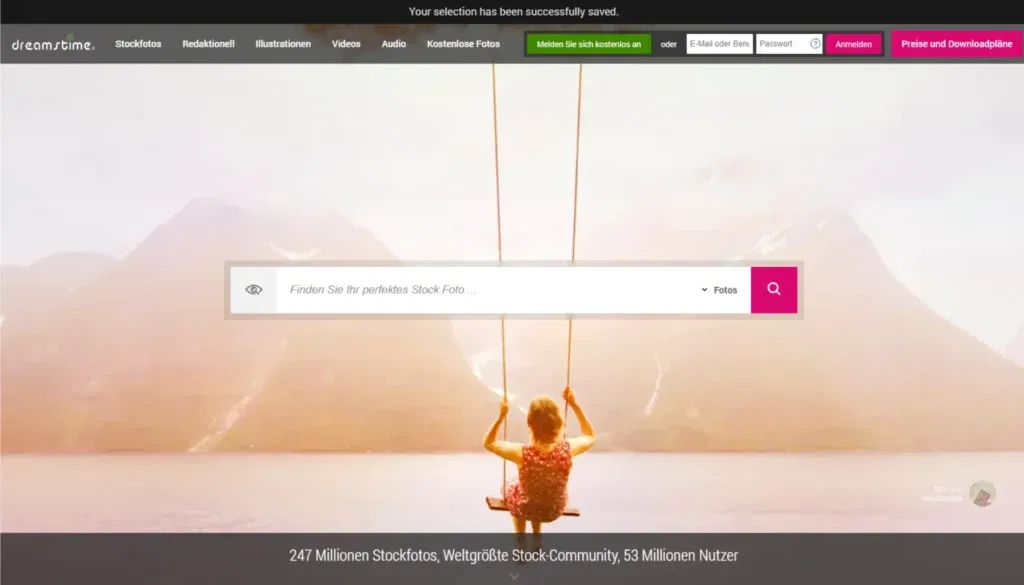Open Preise und Downloadpläne
This screenshot has height=585, width=1024.
click(x=956, y=44)
